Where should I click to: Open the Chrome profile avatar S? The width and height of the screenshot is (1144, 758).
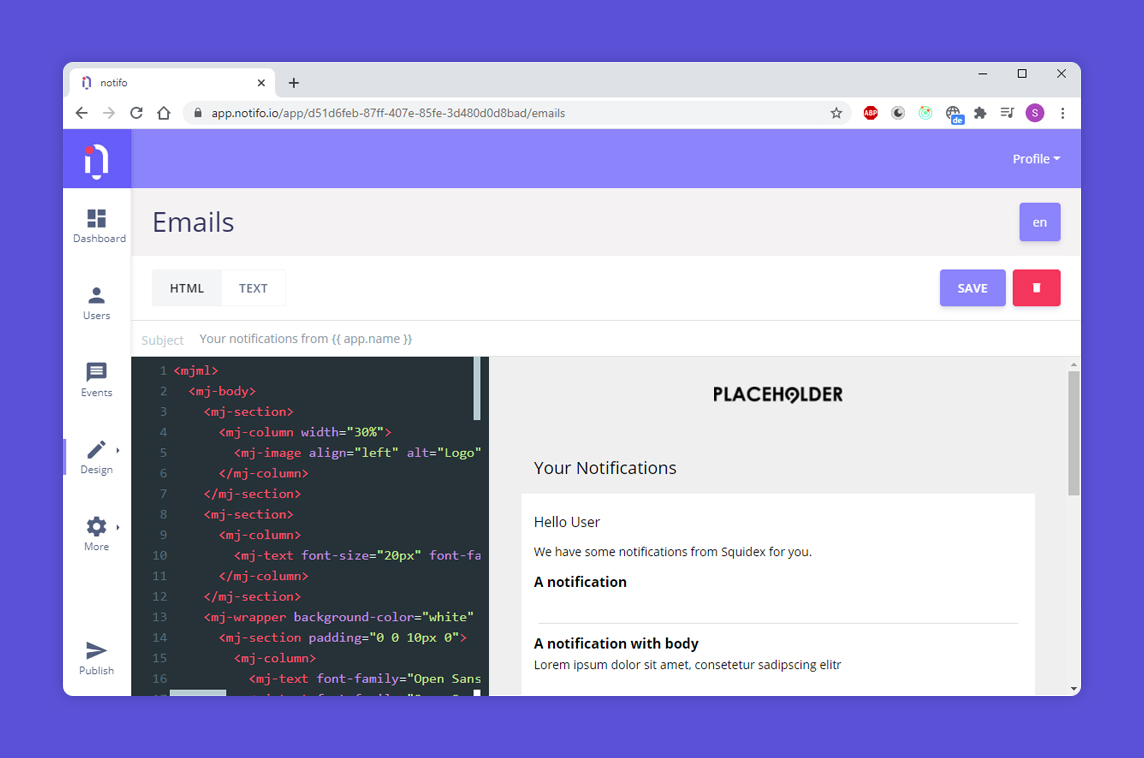tap(1035, 113)
